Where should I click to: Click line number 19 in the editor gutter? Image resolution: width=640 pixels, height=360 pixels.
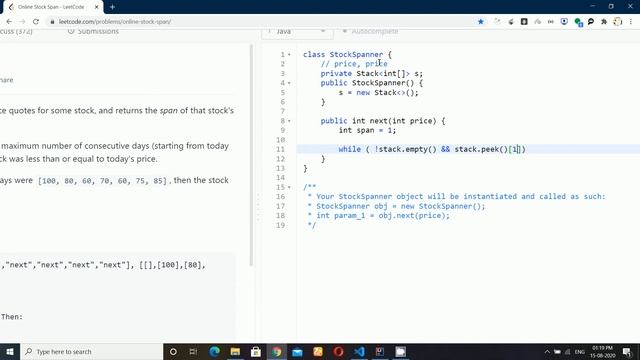[280, 225]
